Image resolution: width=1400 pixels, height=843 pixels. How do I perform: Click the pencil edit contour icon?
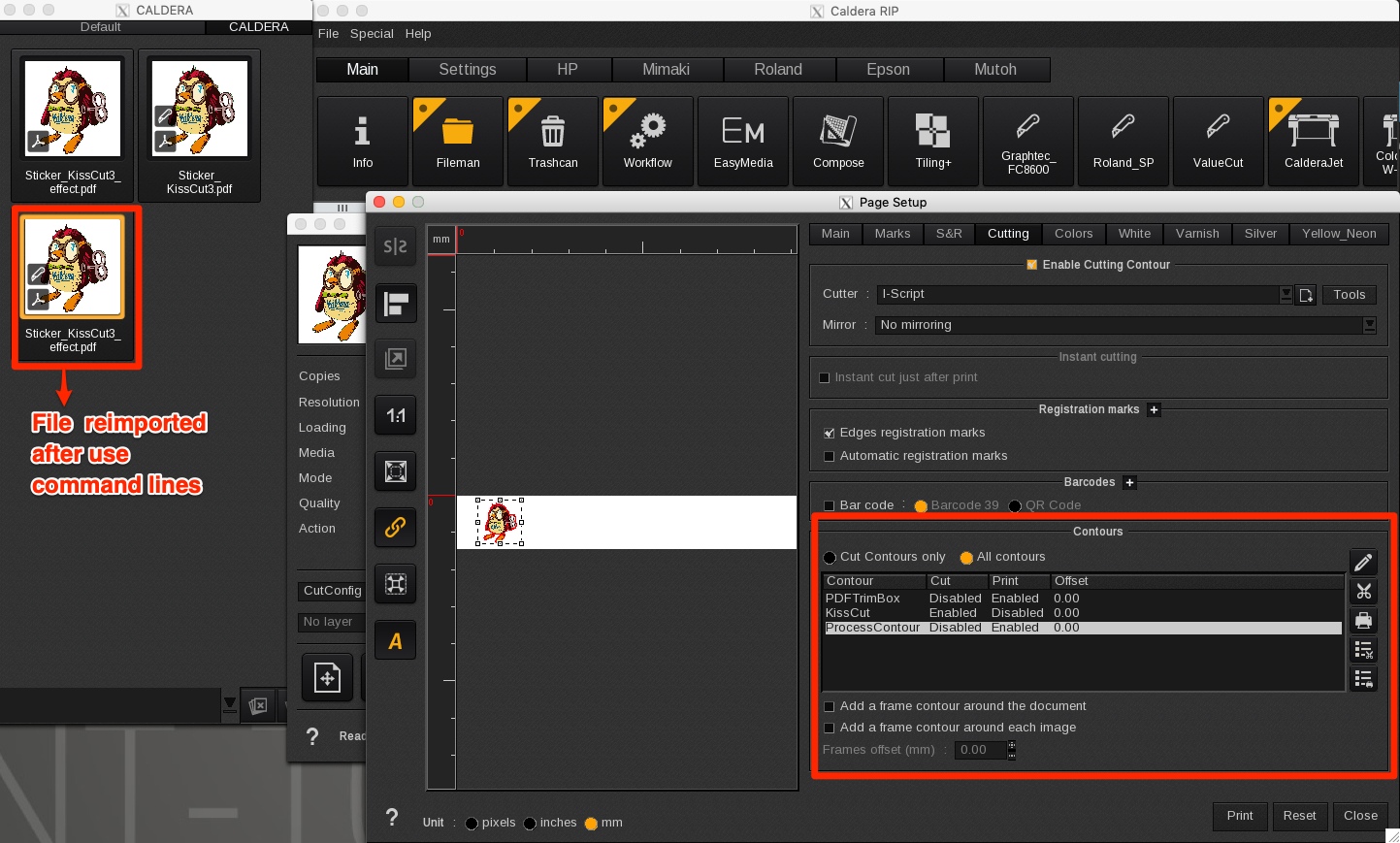coord(1363,563)
